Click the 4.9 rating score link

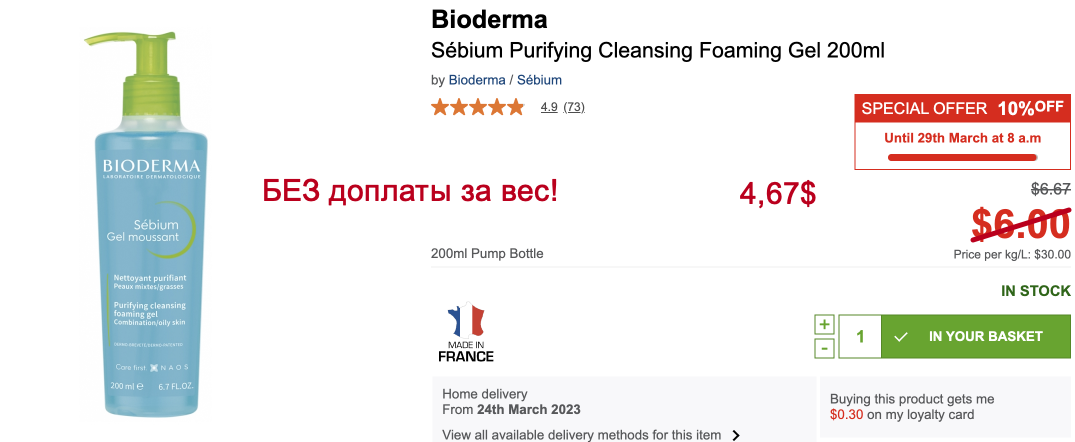(x=549, y=107)
